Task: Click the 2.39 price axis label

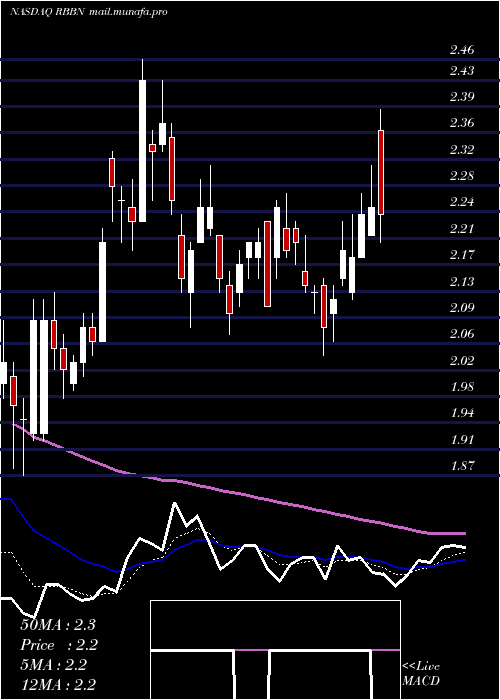Action: click(462, 97)
